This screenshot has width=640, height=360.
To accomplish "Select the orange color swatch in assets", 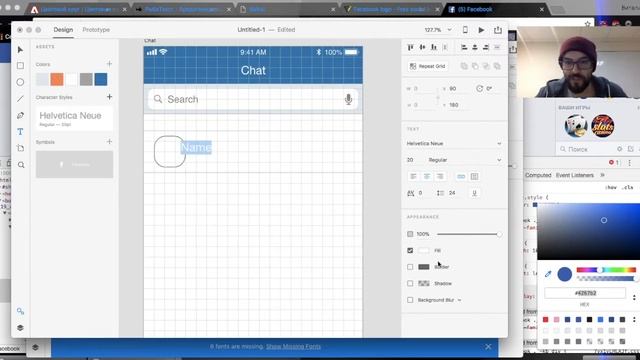I will click(57, 79).
